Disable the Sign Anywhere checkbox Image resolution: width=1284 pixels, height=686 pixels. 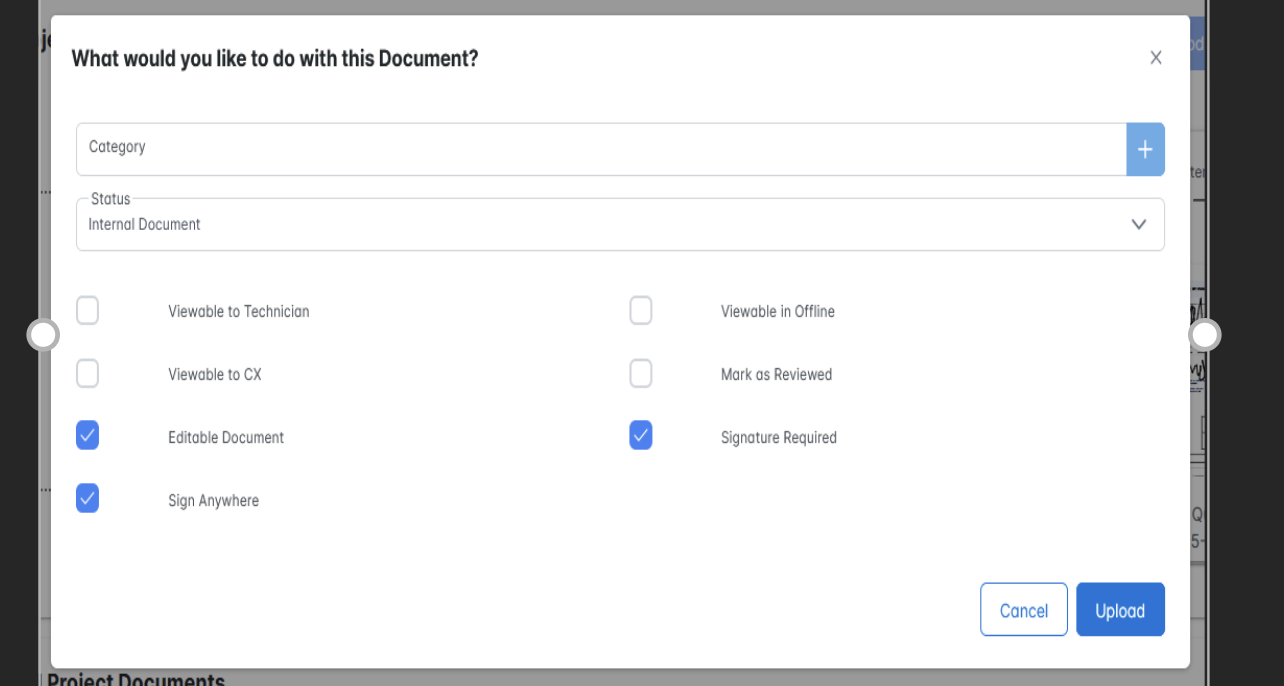(88, 498)
